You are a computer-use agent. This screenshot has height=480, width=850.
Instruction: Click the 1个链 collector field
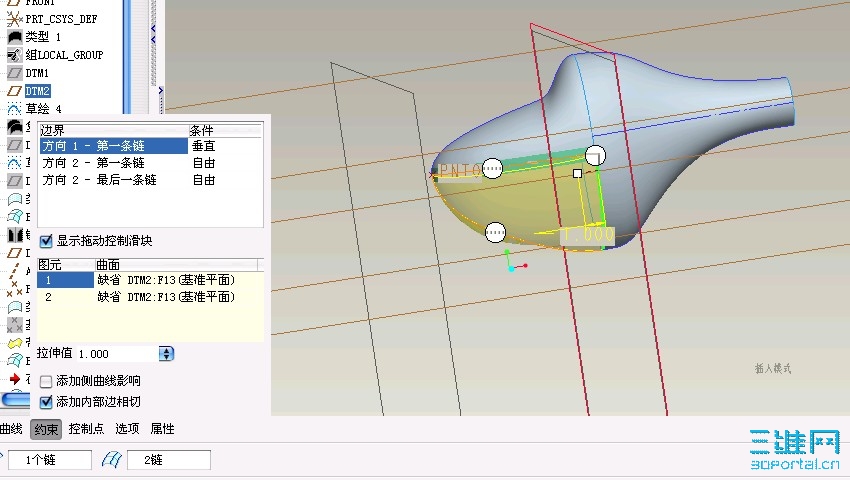pos(49,460)
